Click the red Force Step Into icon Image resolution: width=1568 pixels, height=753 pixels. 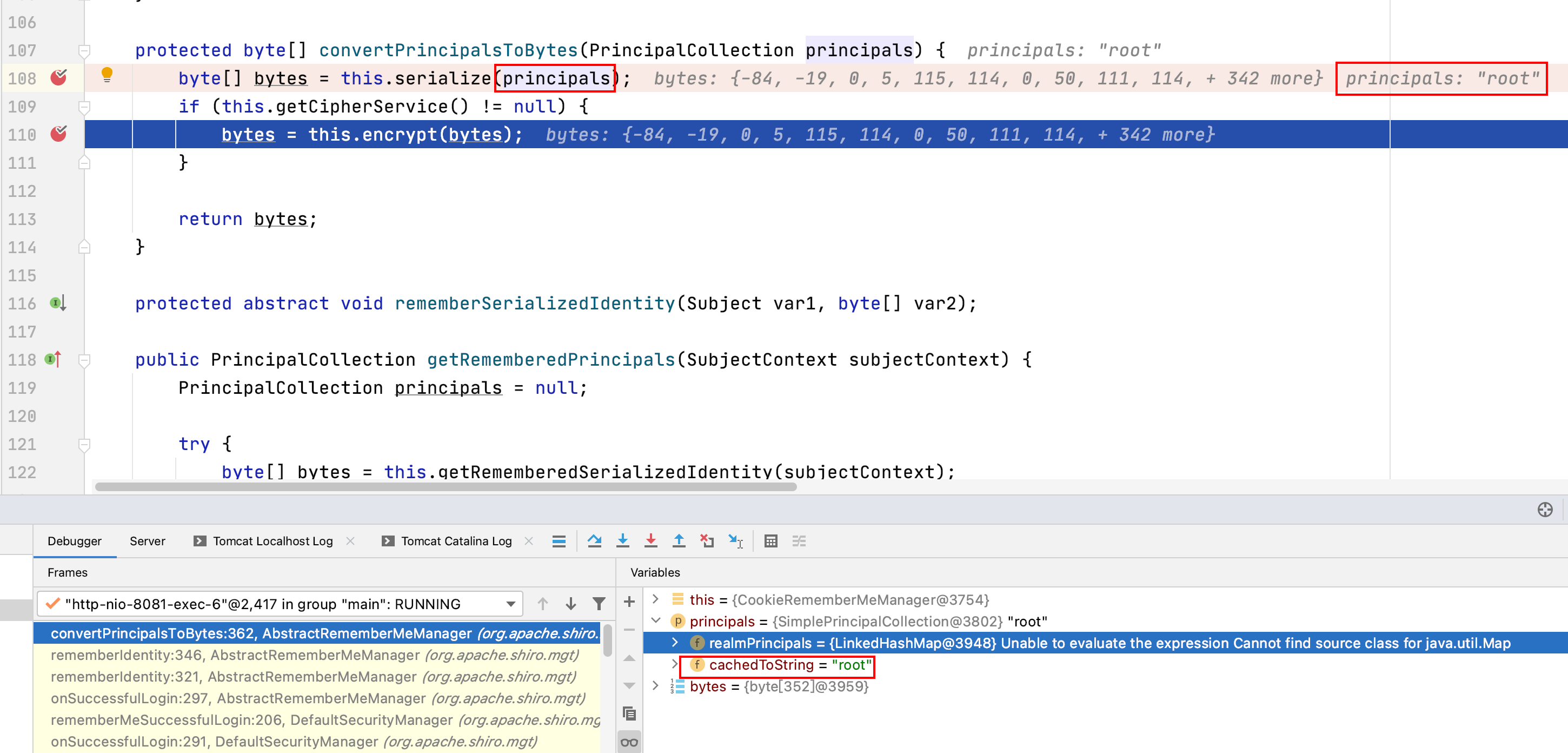[x=650, y=540]
